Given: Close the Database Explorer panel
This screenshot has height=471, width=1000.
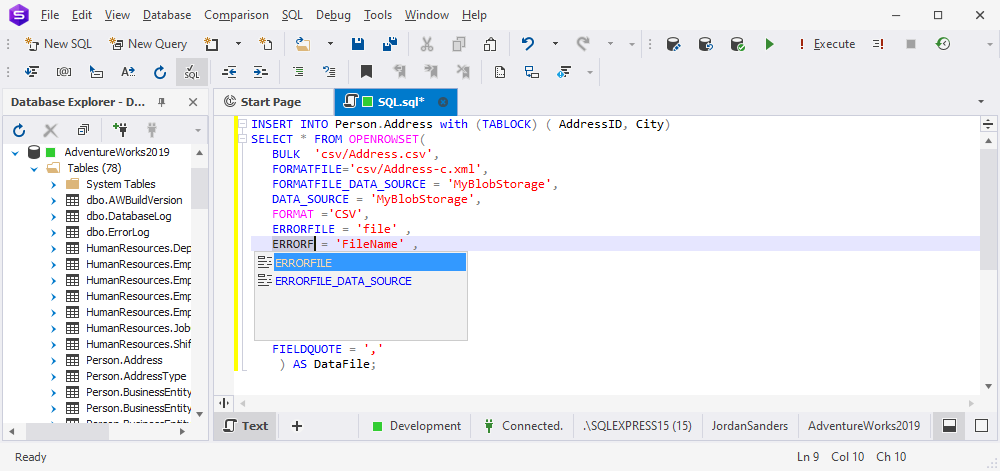Looking at the screenshot, I should [x=193, y=102].
